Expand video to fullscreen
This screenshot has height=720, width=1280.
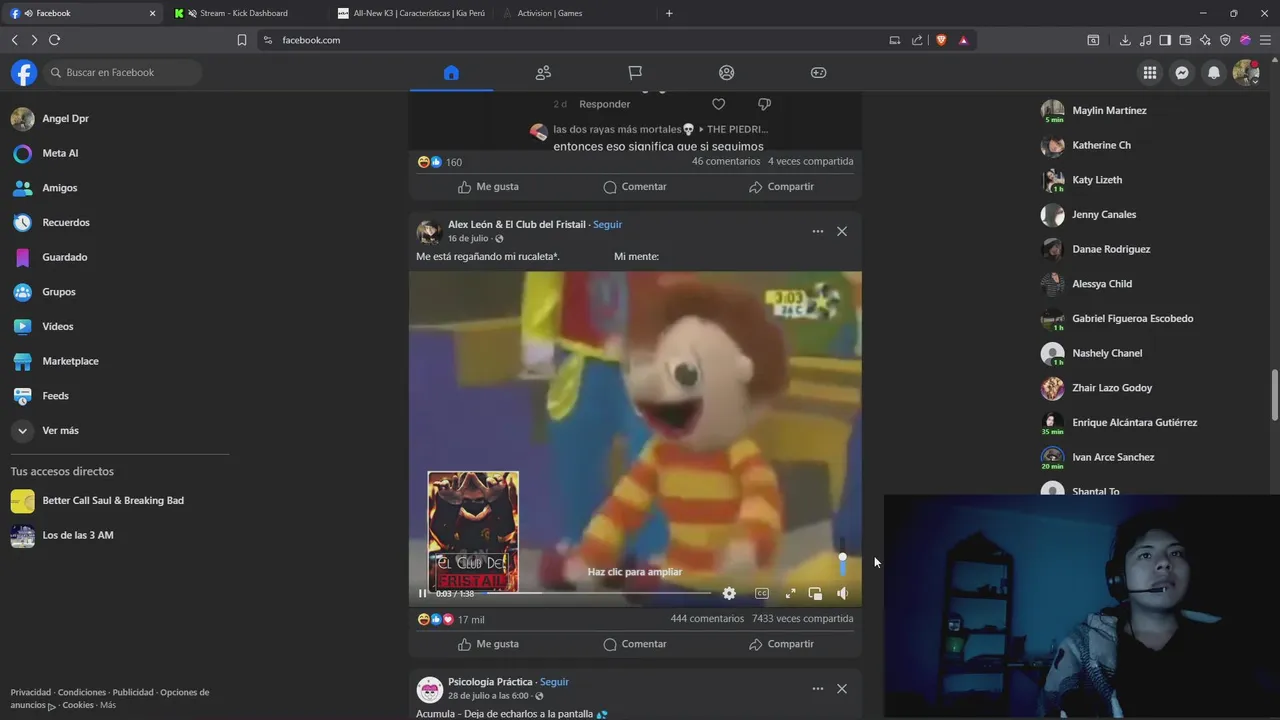click(790, 594)
